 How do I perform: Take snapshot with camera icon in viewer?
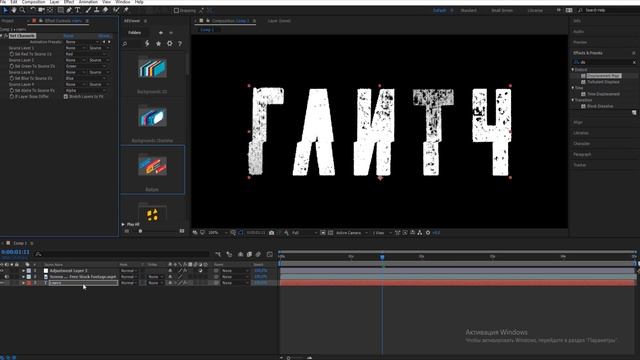[271, 233]
